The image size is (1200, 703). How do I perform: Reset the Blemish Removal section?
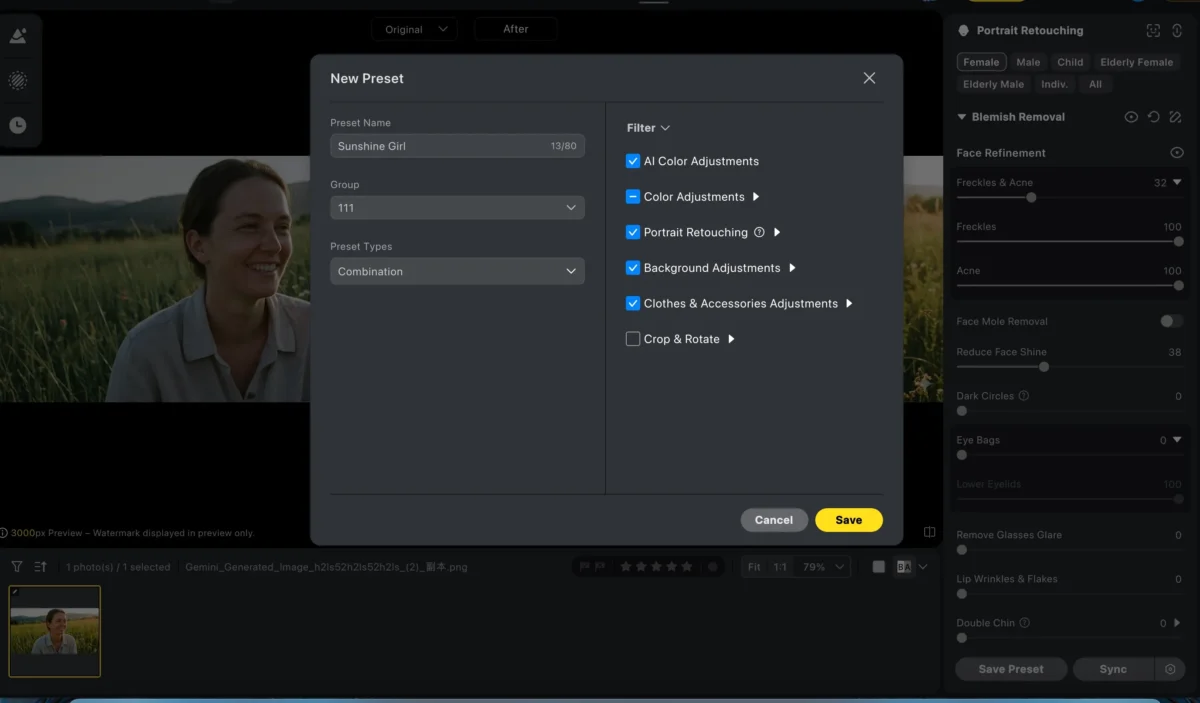(x=1153, y=117)
